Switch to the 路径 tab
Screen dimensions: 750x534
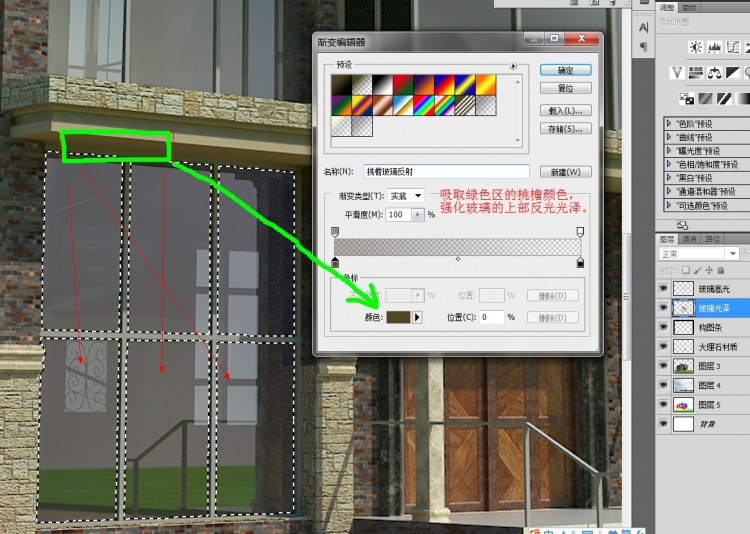click(x=712, y=239)
